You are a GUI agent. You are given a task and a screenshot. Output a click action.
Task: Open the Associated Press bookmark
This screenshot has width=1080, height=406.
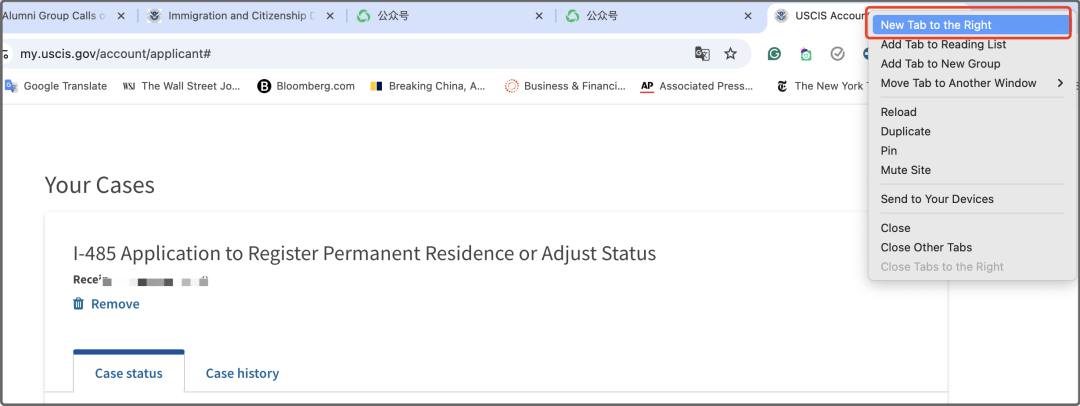(697, 86)
